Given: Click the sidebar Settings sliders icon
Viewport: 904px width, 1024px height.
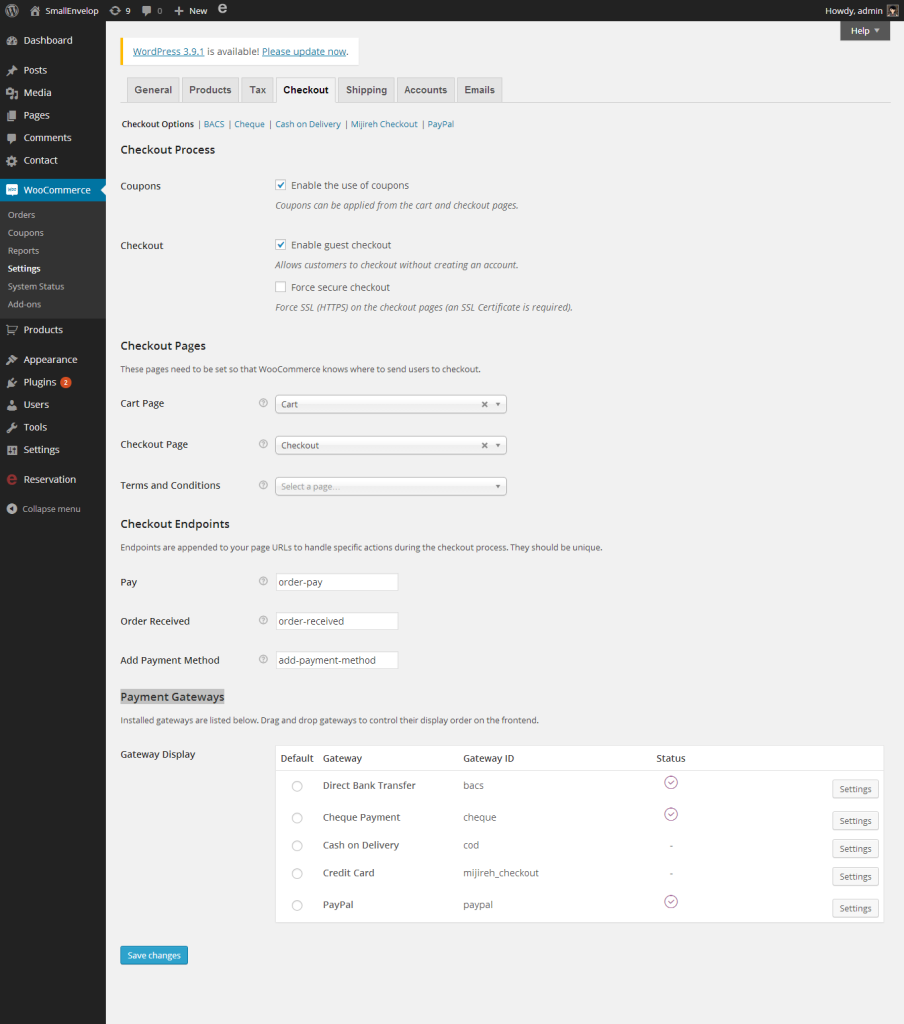Looking at the screenshot, I should point(12,450).
